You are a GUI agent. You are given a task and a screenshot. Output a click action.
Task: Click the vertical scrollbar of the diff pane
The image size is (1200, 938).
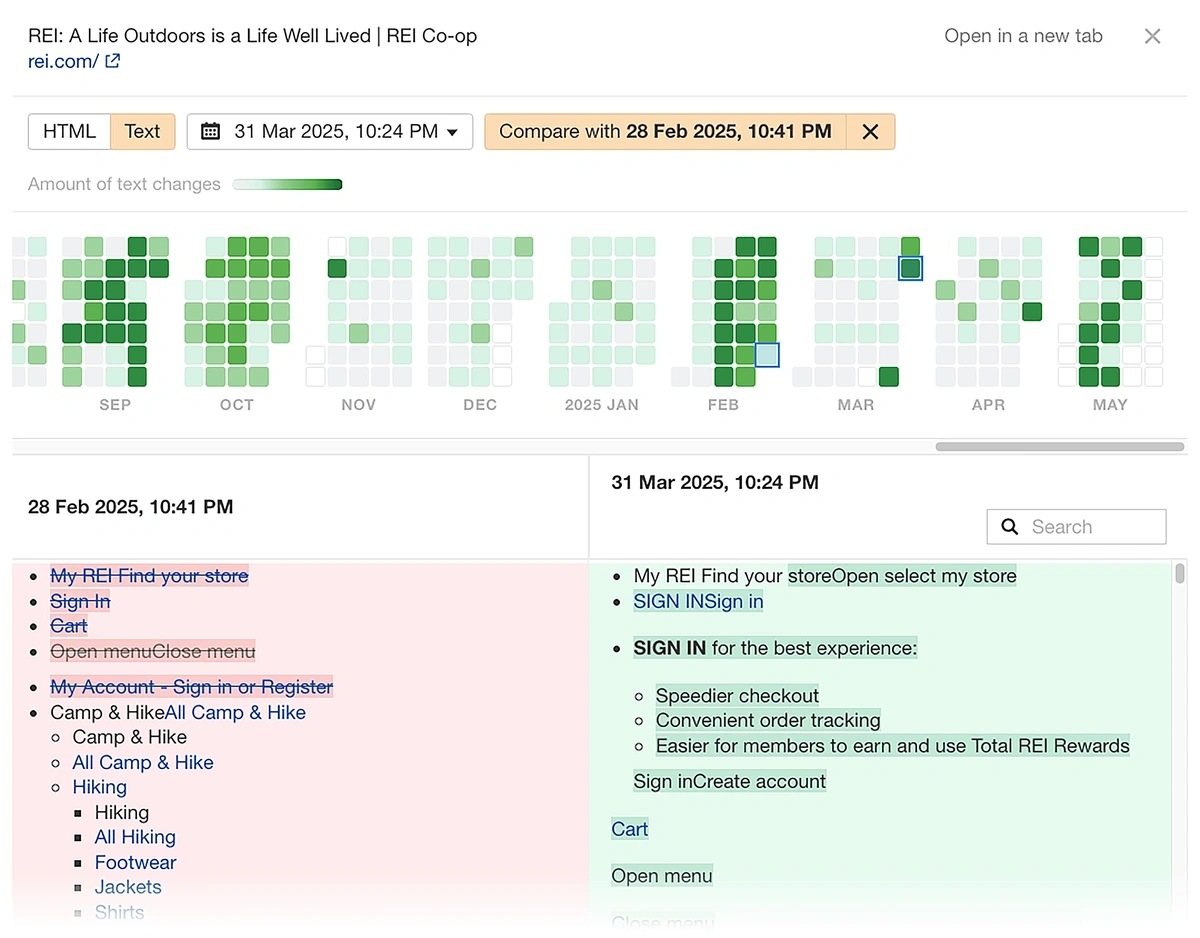[x=1180, y=573]
